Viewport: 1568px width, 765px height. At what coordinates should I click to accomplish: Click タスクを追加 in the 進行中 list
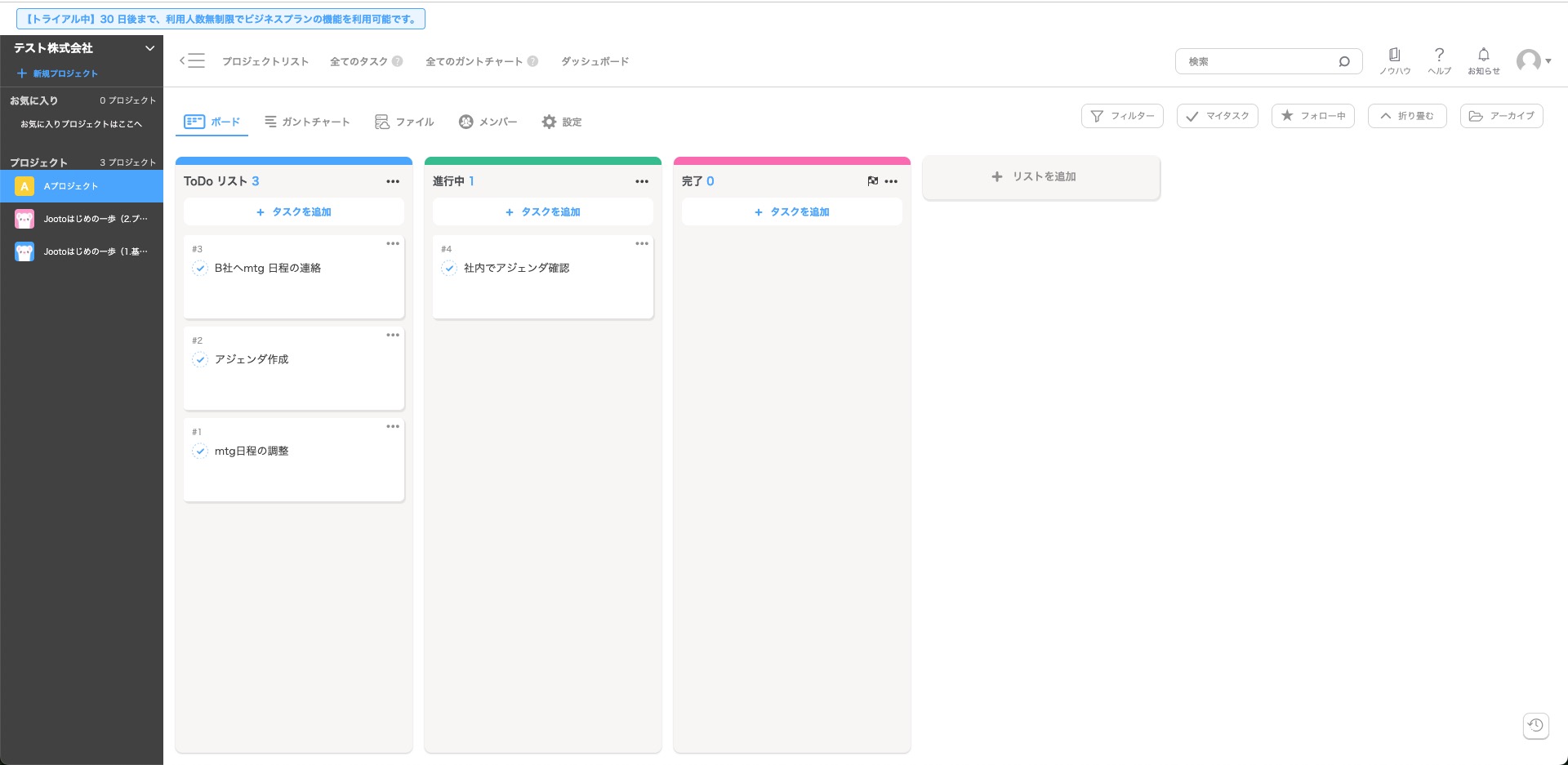[543, 211]
